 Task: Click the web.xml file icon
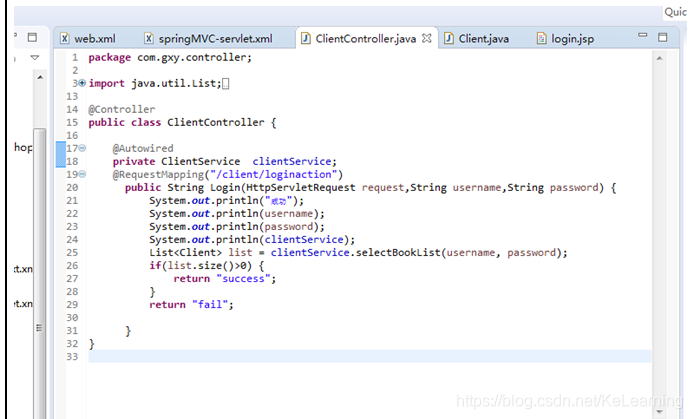(x=64, y=38)
